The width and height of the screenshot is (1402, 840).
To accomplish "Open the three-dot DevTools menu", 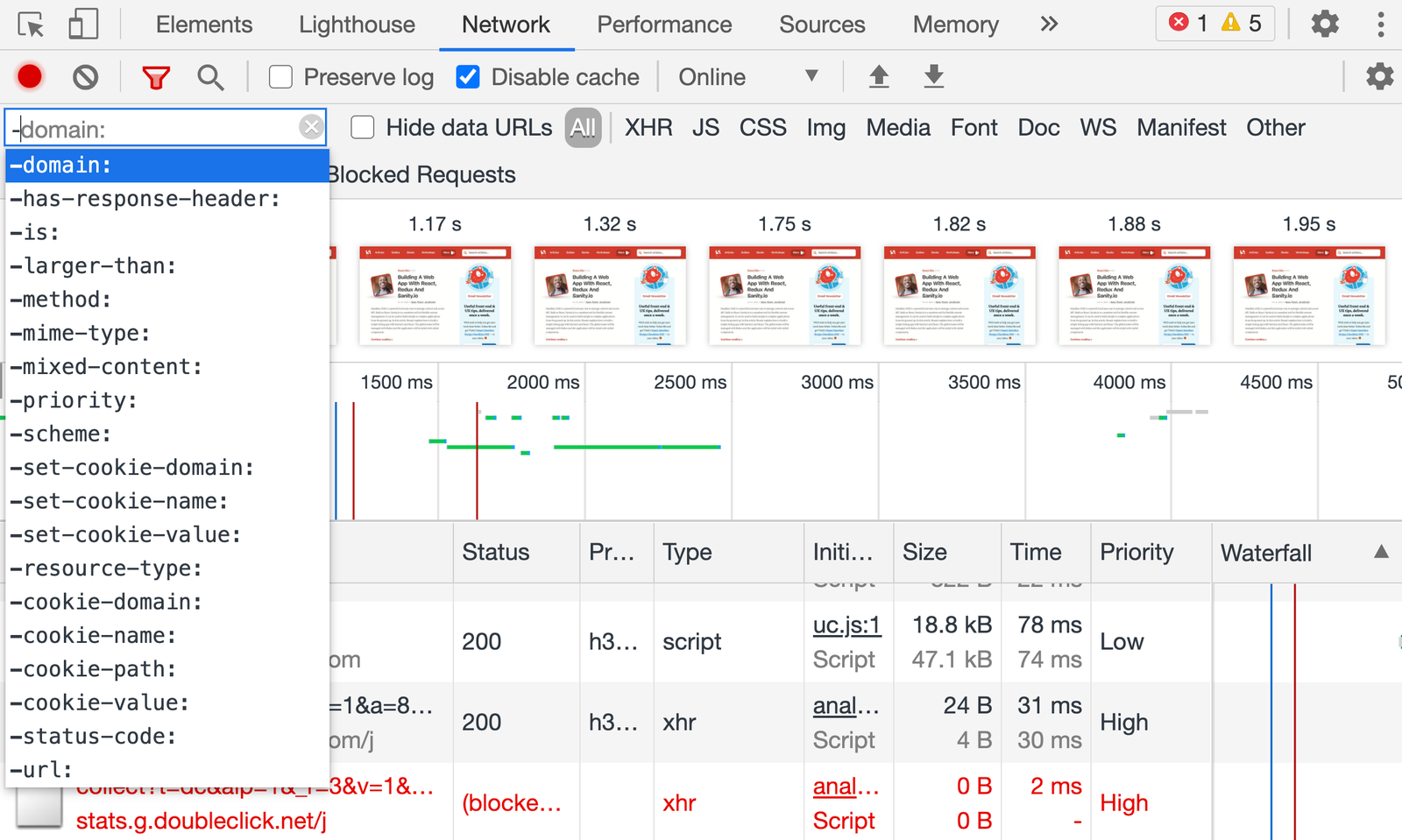I will [x=1381, y=24].
